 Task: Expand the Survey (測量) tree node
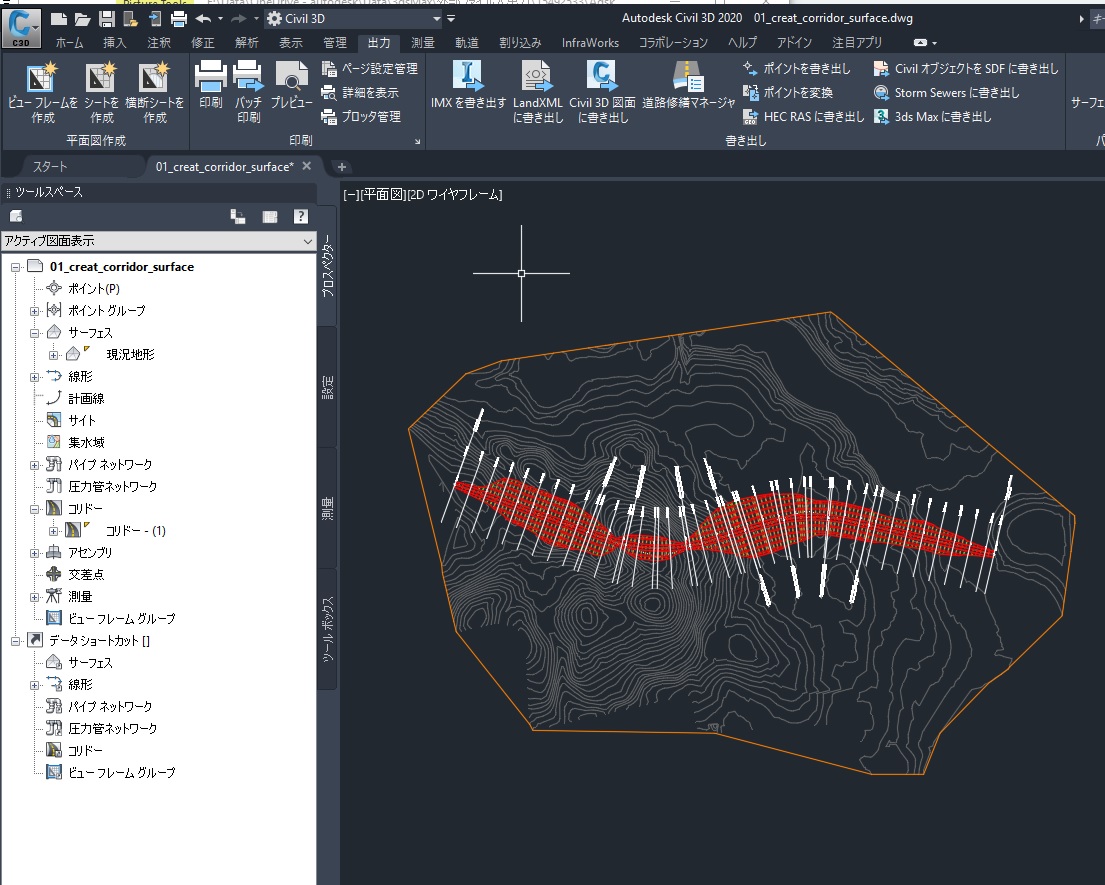tap(34, 597)
